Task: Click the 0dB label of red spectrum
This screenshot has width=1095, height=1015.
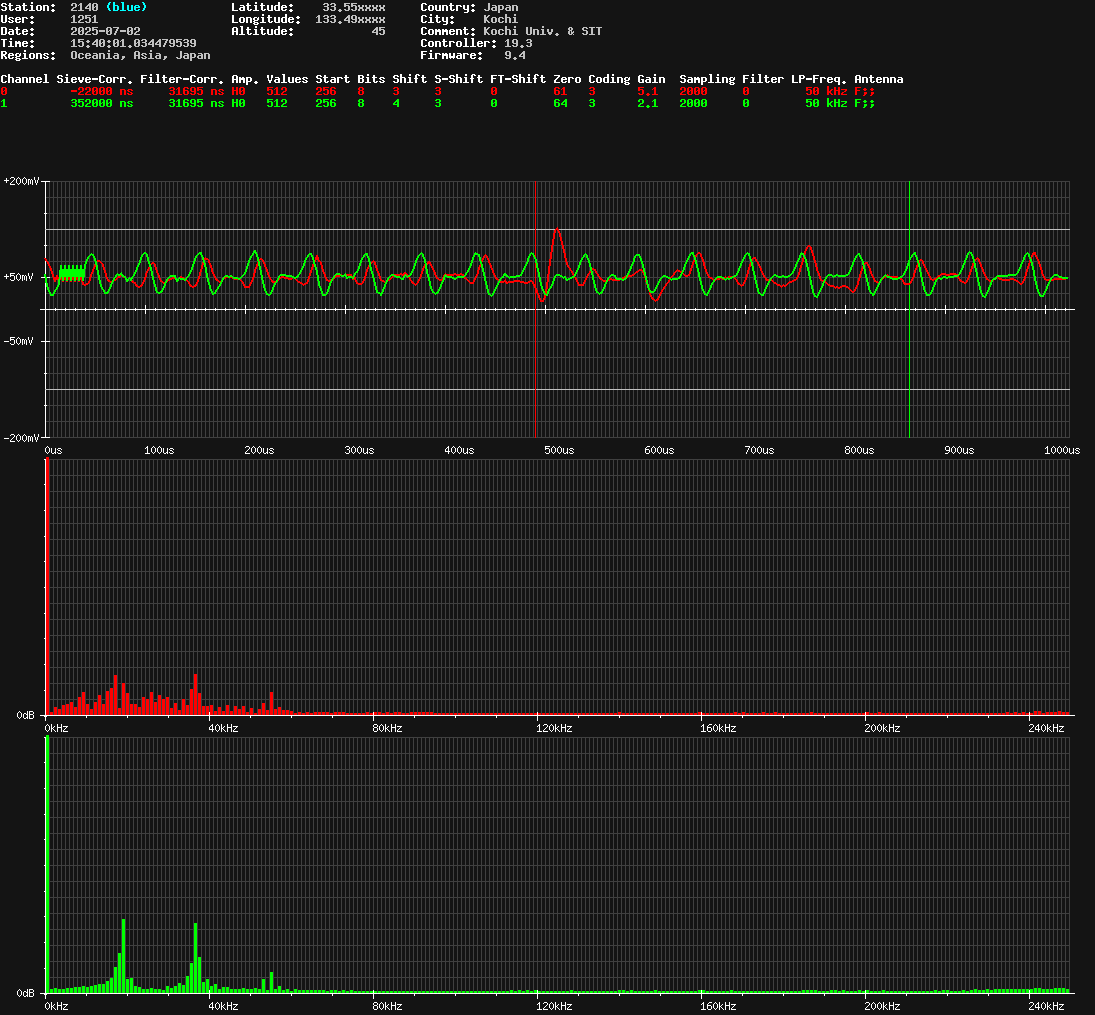Action: [x=25, y=715]
